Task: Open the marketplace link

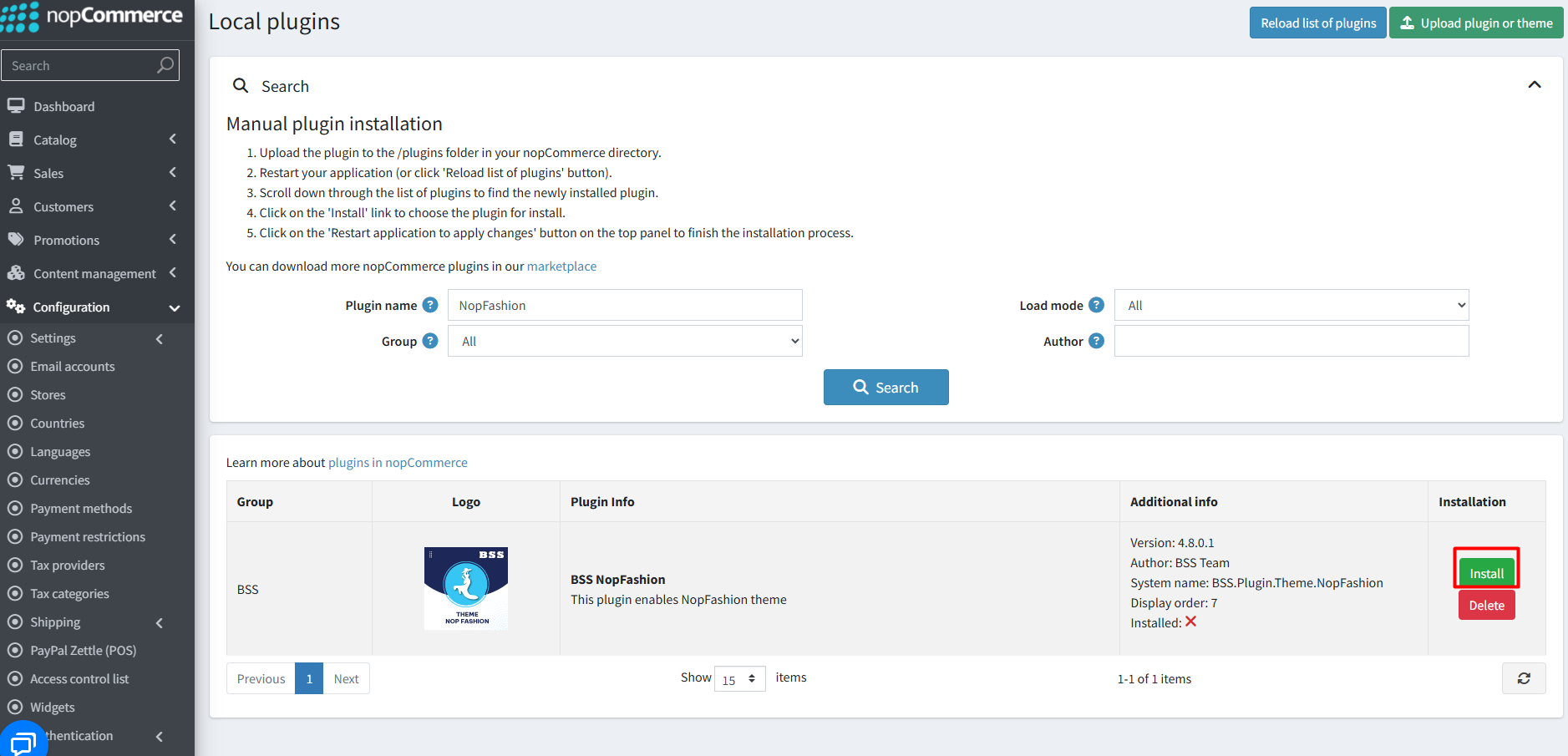Action: (x=561, y=266)
